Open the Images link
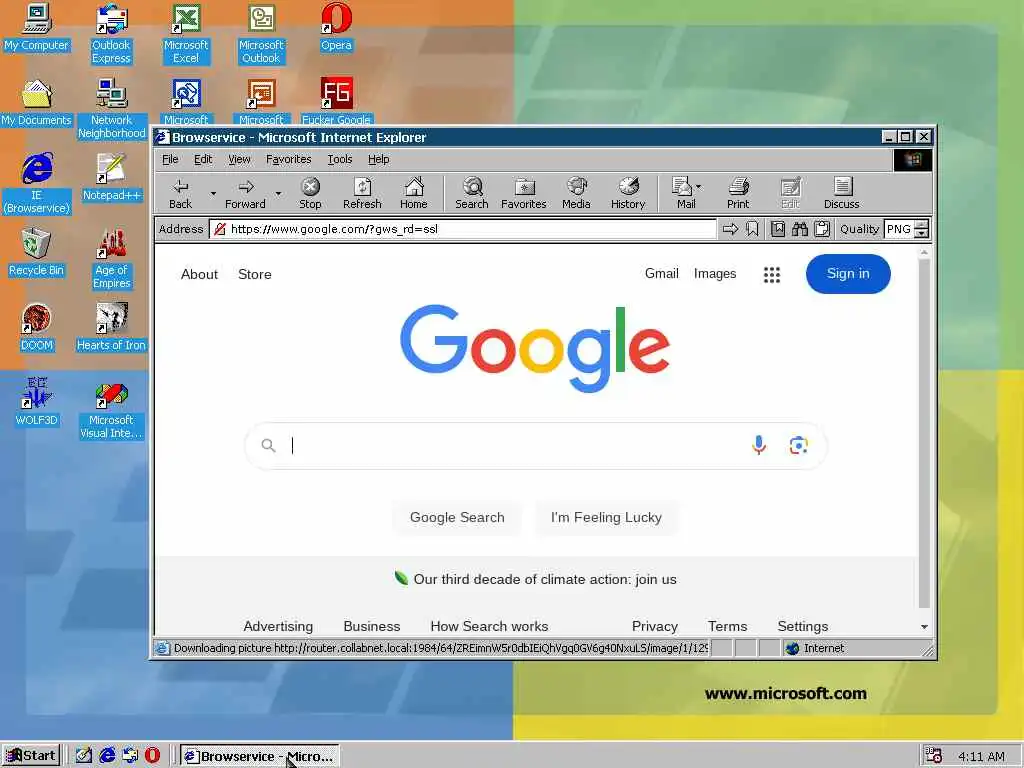 (x=714, y=274)
